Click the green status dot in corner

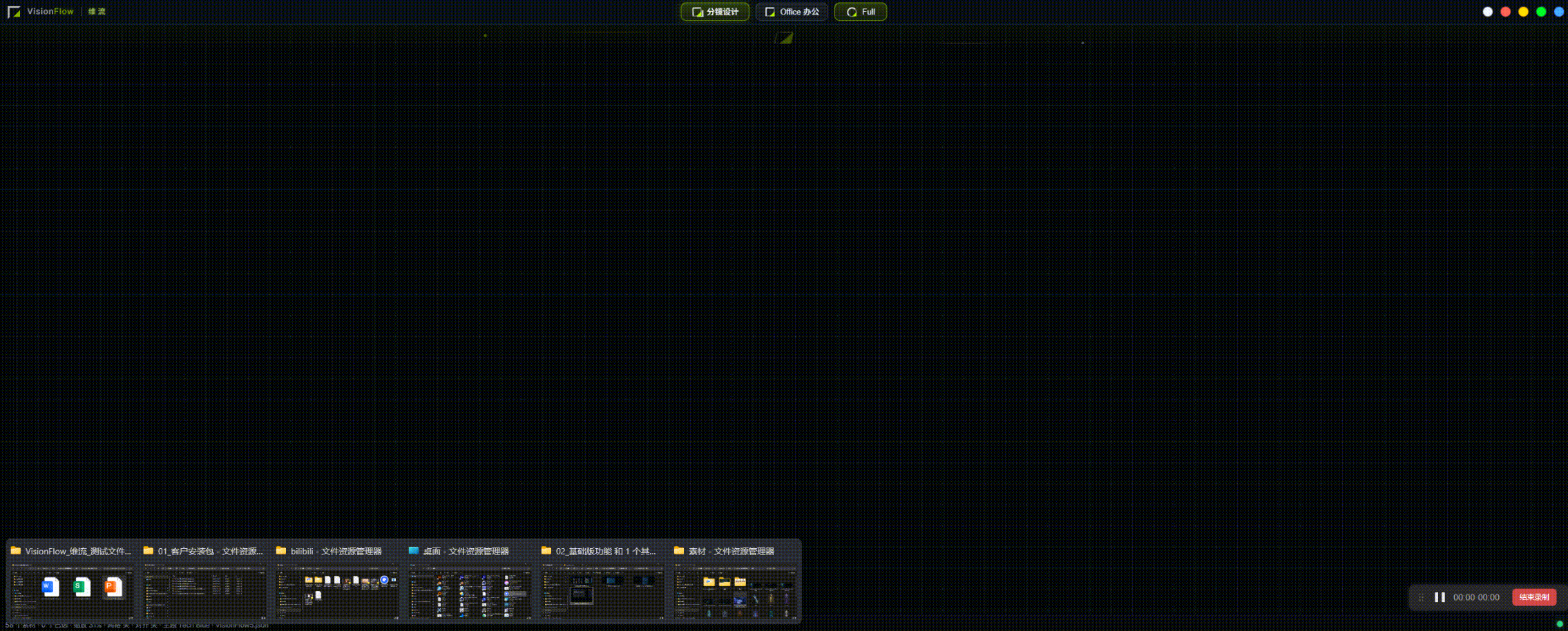pyautogui.click(x=1560, y=624)
